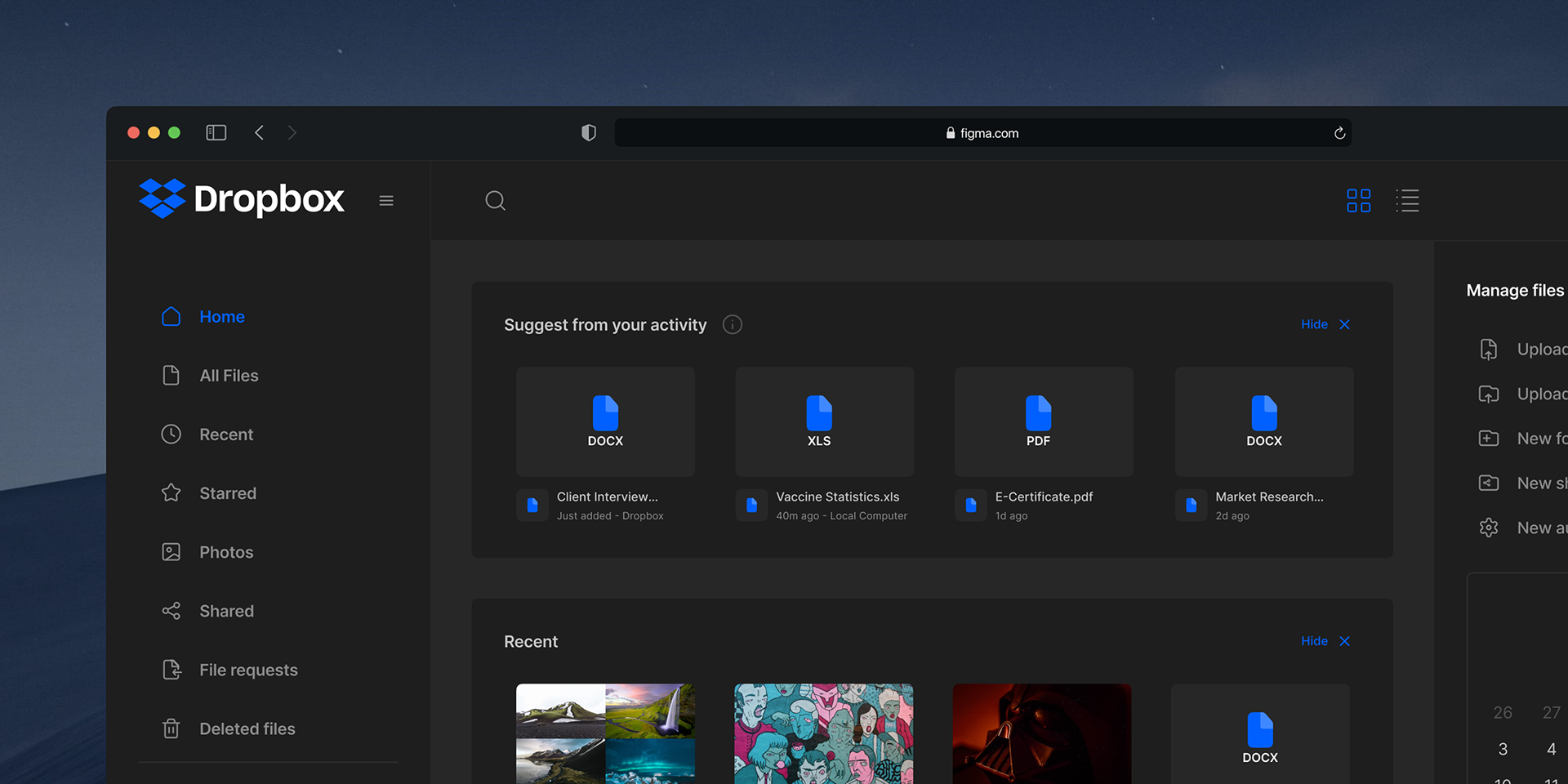Select the new folder icon in the right panel
The height and width of the screenshot is (784, 1568).
pos(1490,439)
